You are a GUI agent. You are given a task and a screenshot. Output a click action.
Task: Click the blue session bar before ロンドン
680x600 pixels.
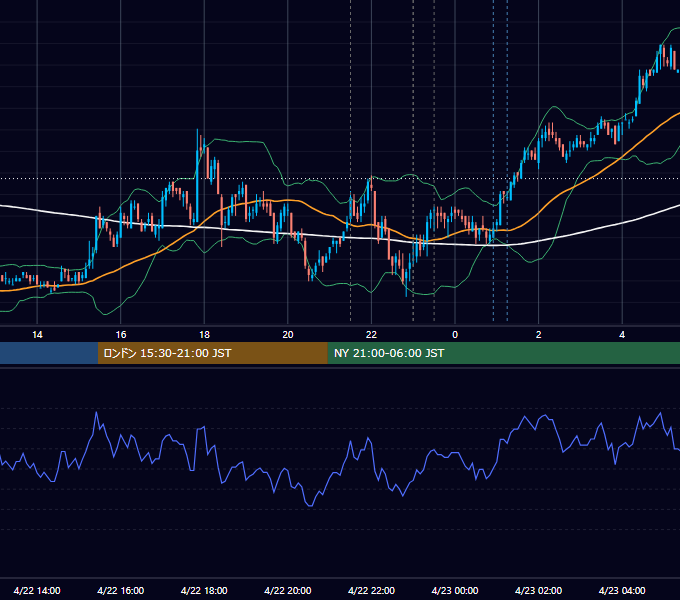pos(49,353)
